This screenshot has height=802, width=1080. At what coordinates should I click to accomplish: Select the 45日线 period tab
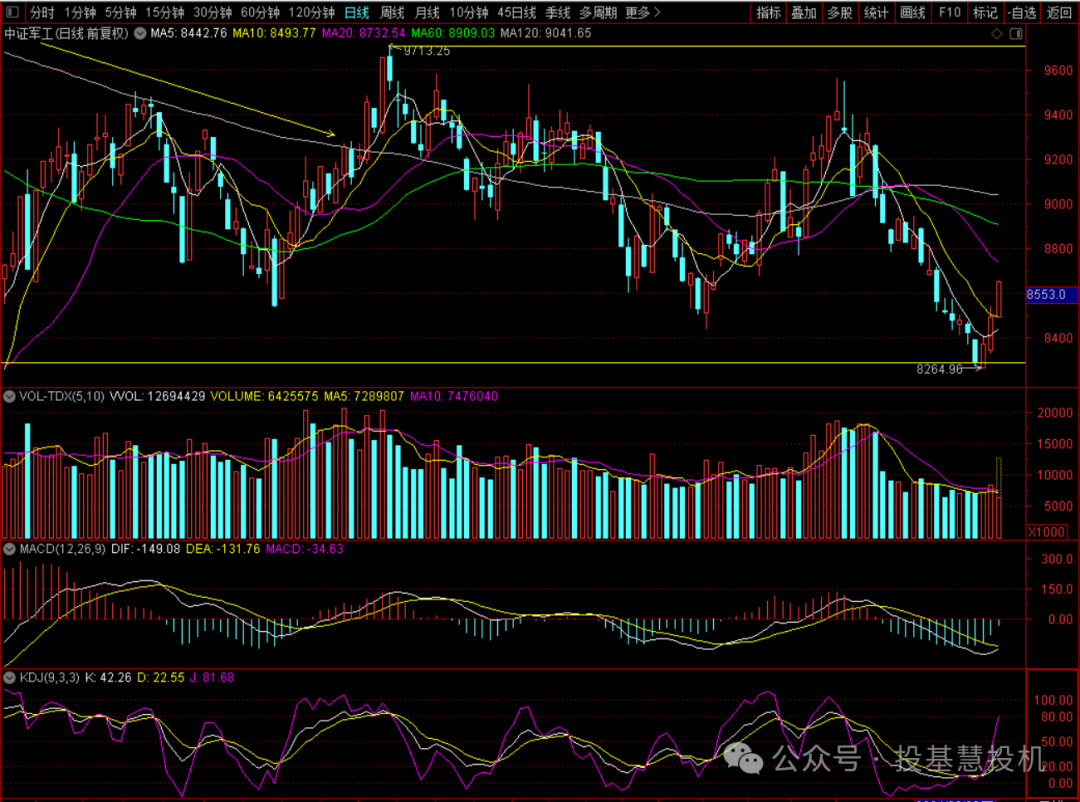[x=517, y=12]
